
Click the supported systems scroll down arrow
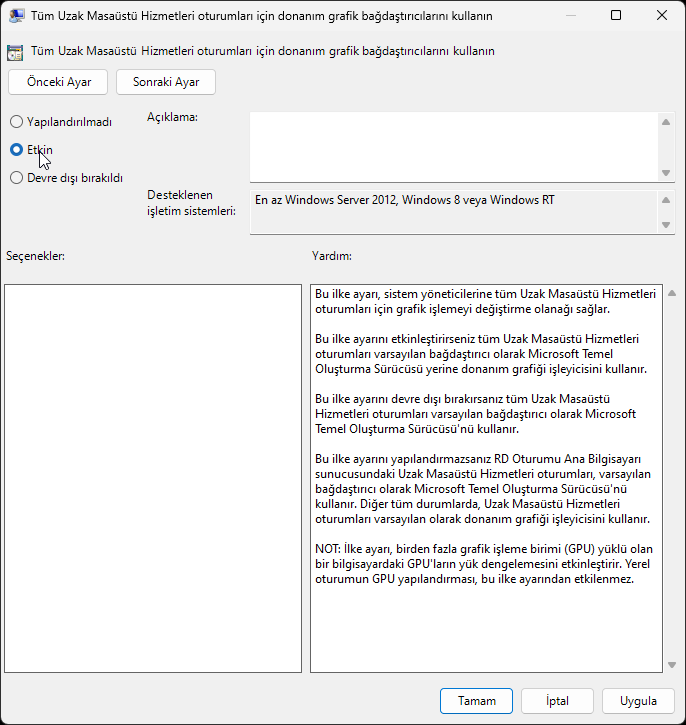(x=666, y=225)
